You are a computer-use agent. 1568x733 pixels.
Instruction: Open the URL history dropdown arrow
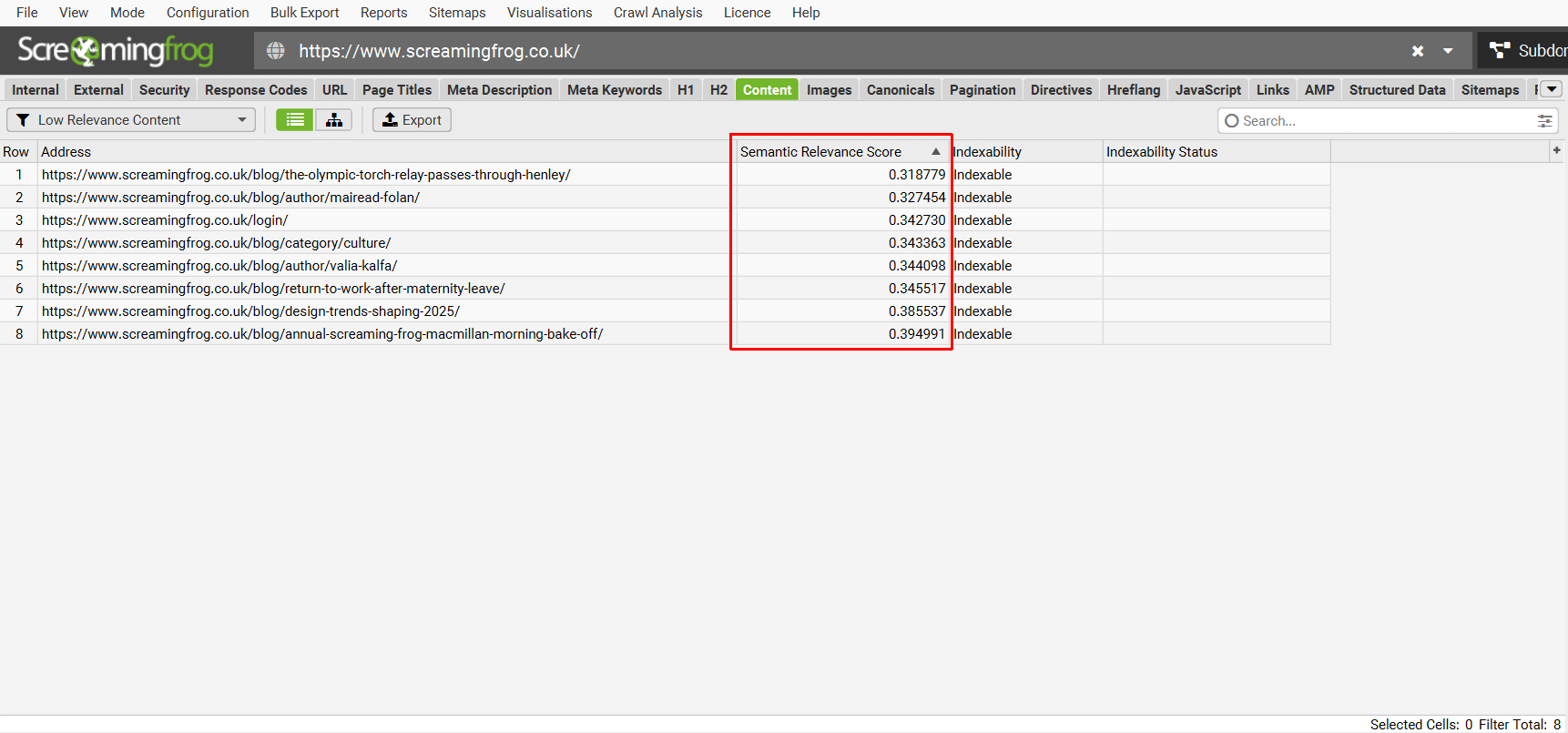pyautogui.click(x=1448, y=51)
